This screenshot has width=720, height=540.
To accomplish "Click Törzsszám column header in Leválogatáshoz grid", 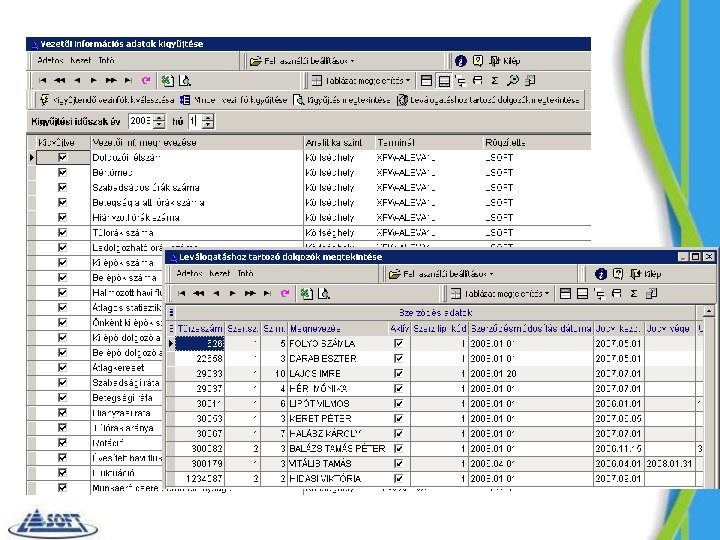I will [200, 329].
